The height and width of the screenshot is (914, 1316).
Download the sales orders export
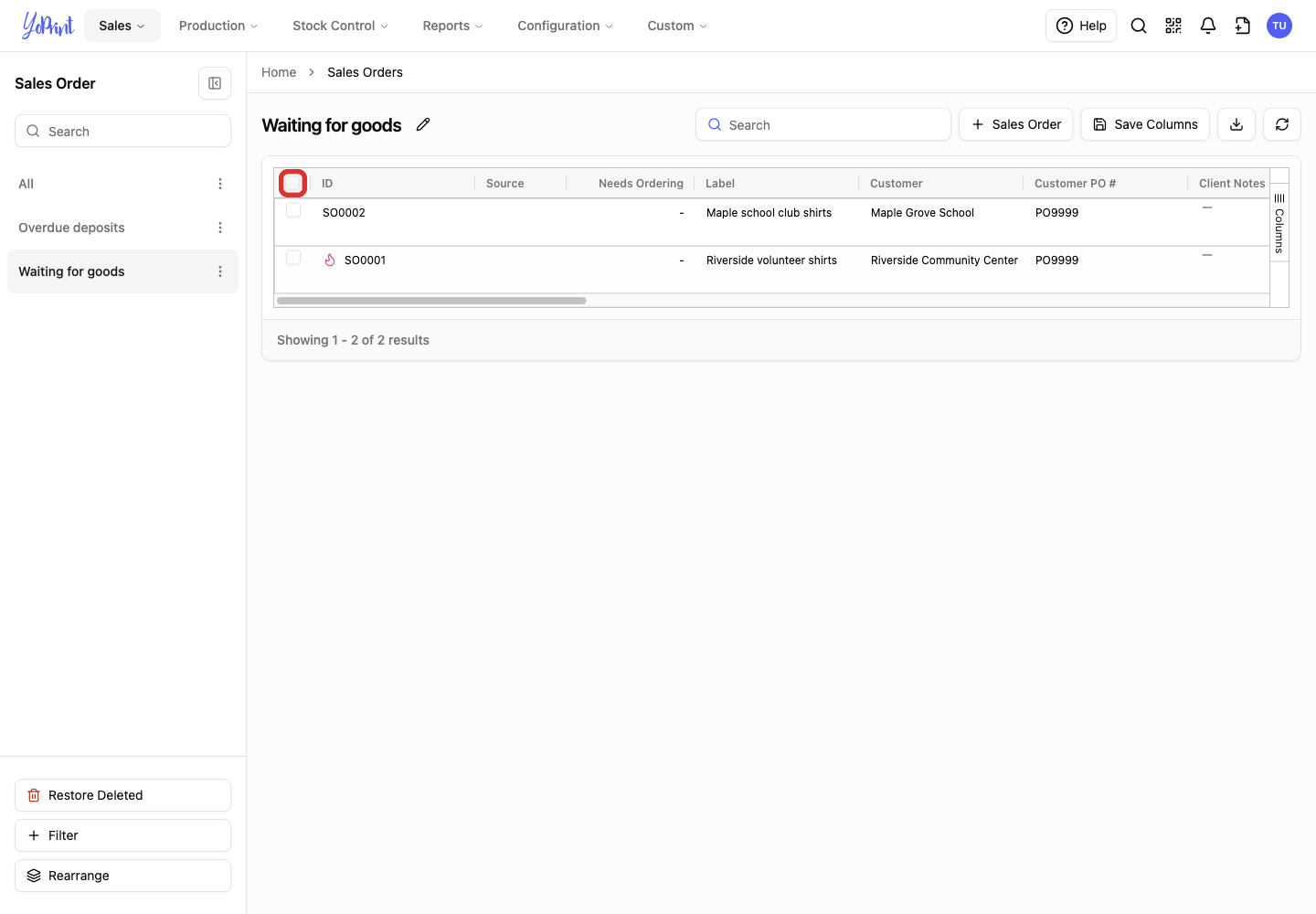[1236, 124]
